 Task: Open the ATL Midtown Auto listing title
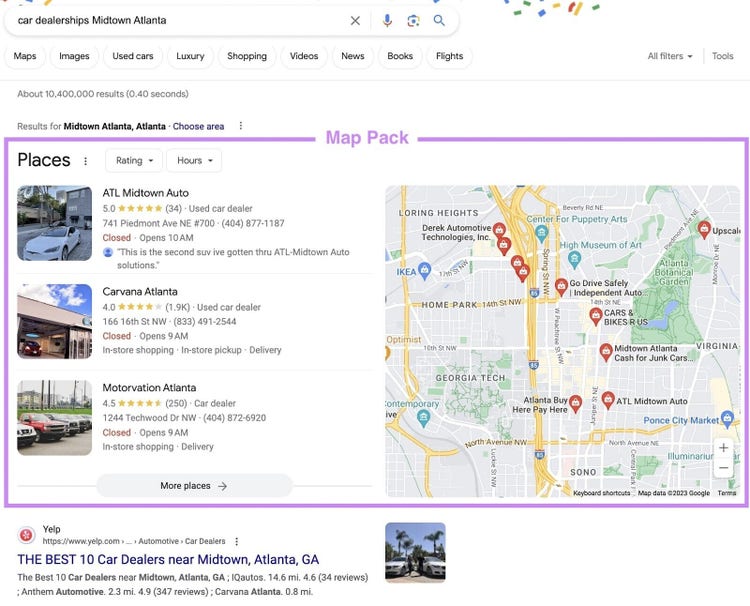145,193
